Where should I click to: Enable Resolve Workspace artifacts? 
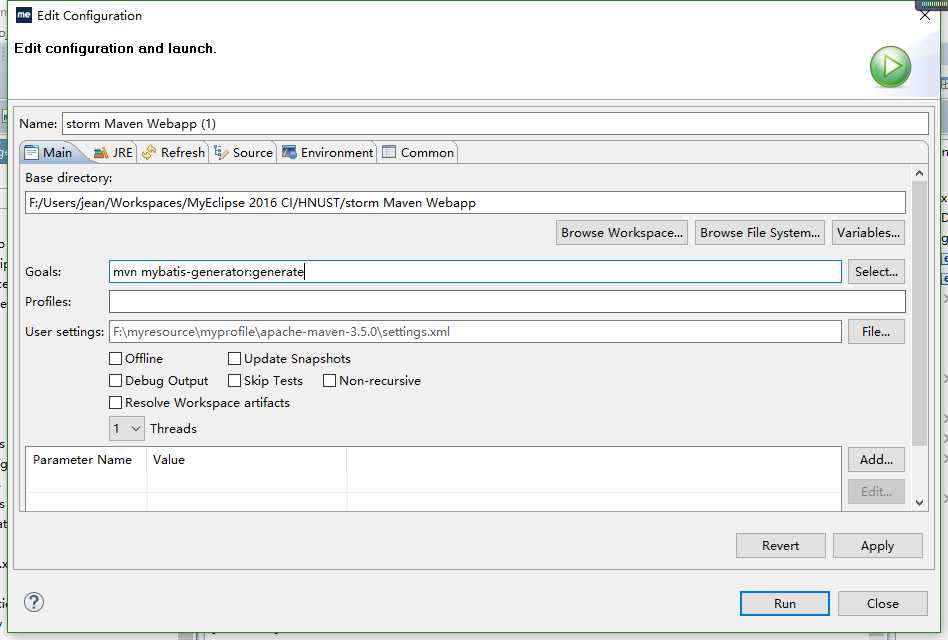(115, 402)
